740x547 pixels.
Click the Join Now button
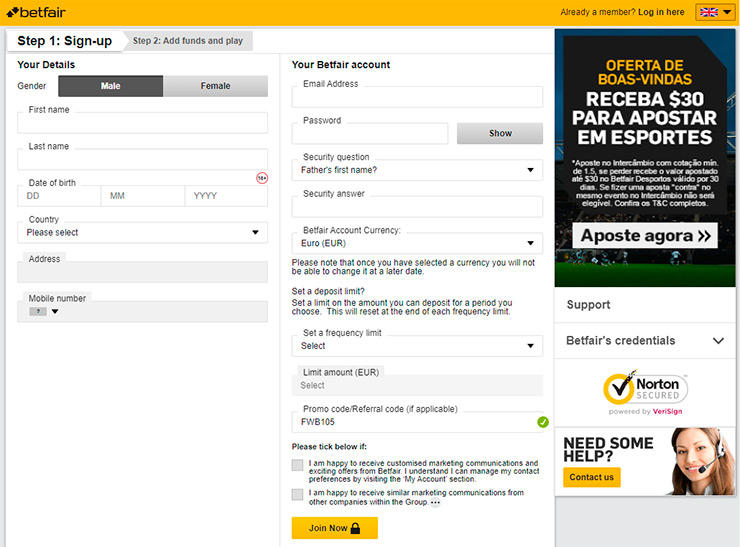point(335,528)
